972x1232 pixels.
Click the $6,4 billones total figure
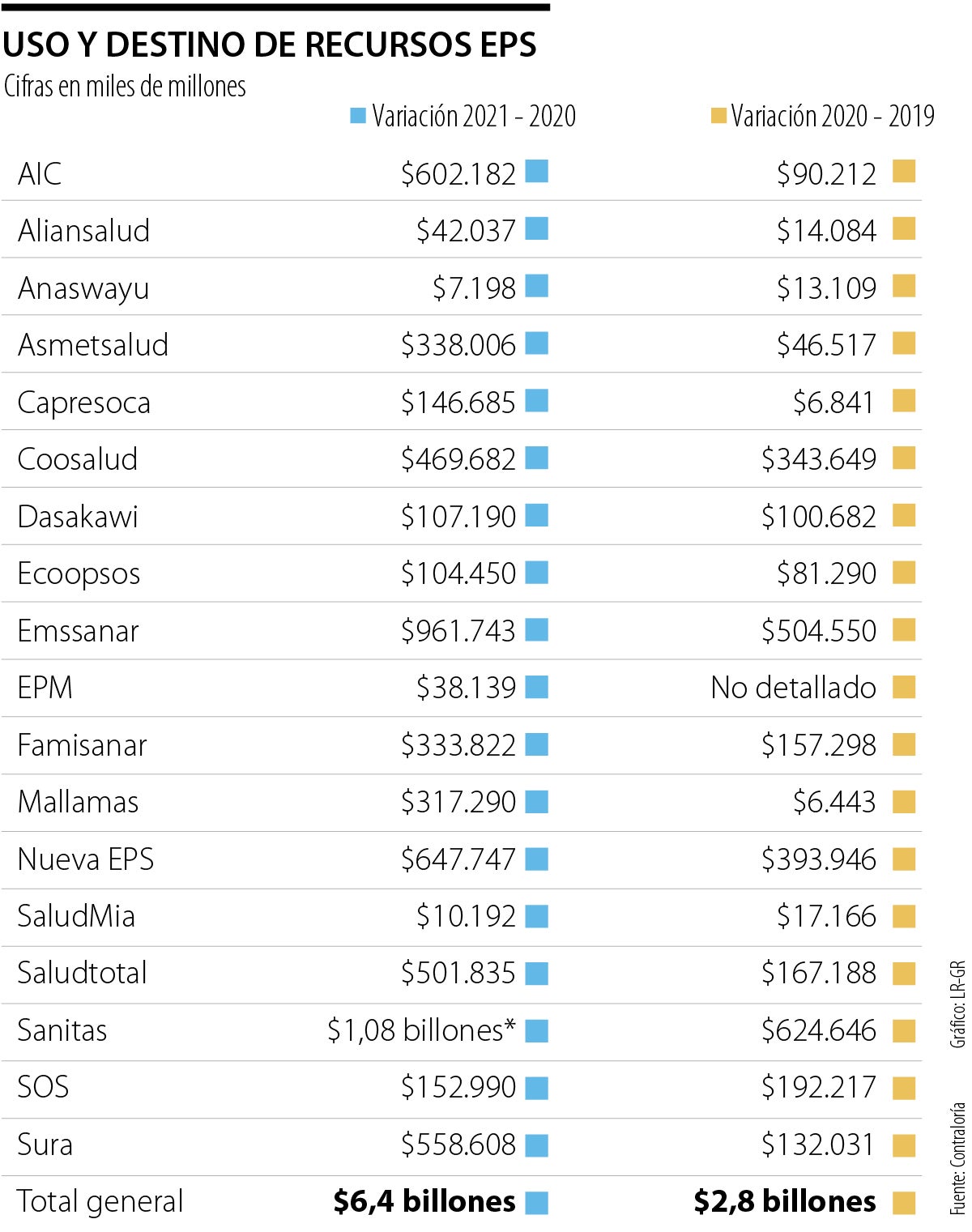point(424,1201)
